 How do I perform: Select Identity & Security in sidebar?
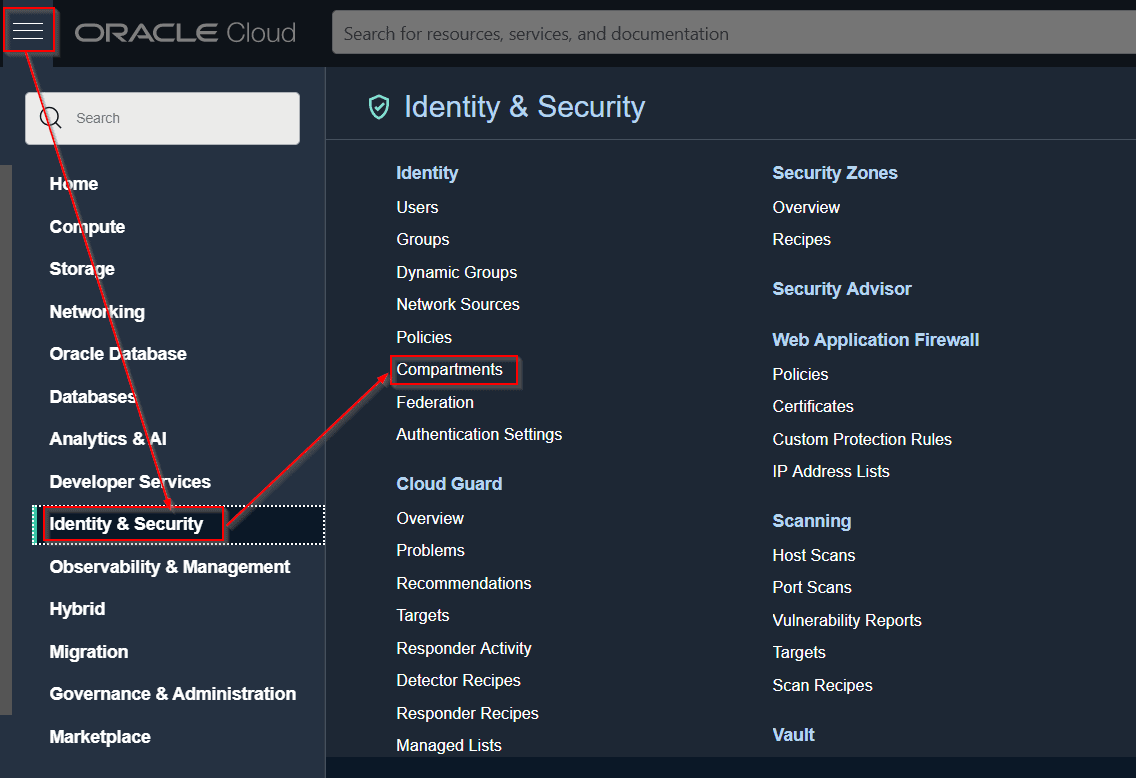coord(127,524)
